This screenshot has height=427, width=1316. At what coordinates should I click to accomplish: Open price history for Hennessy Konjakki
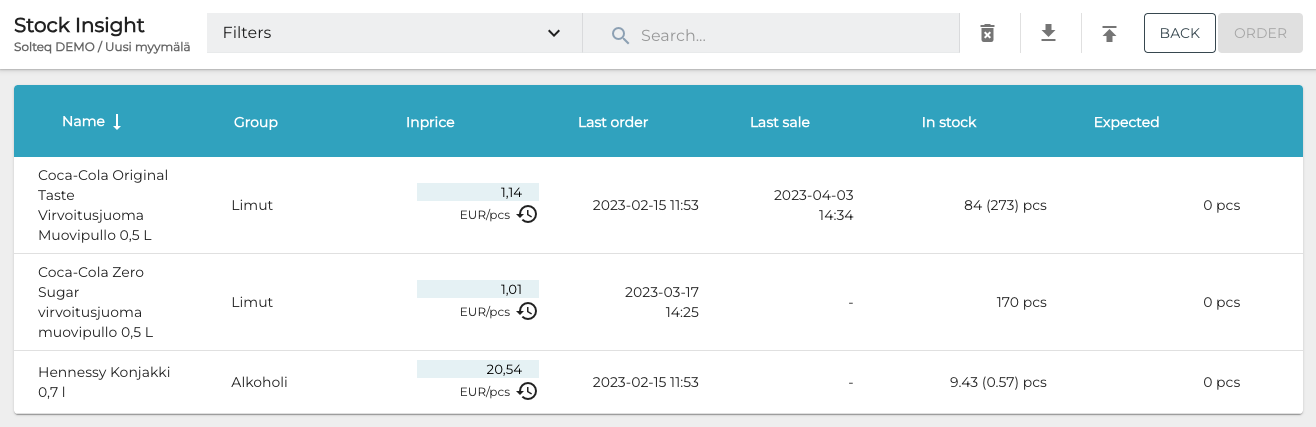click(x=527, y=391)
